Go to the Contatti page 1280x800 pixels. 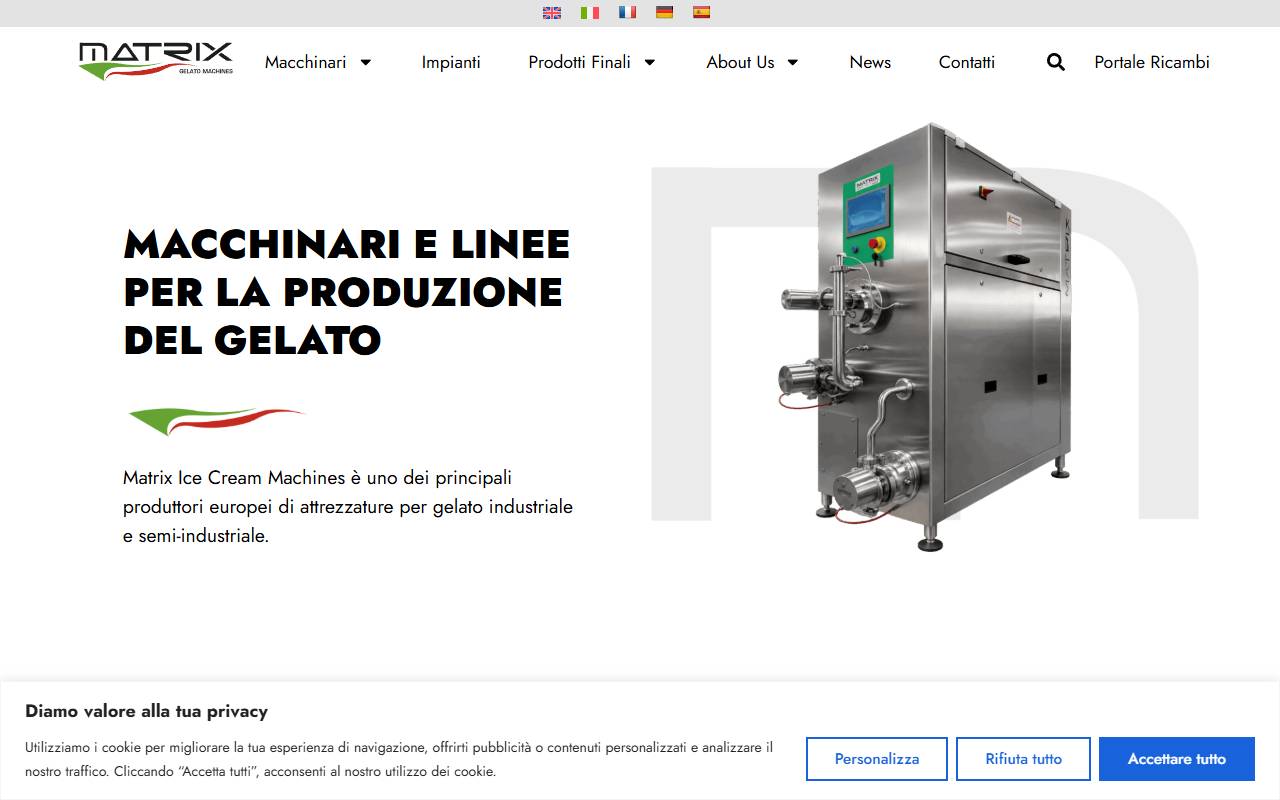click(967, 62)
